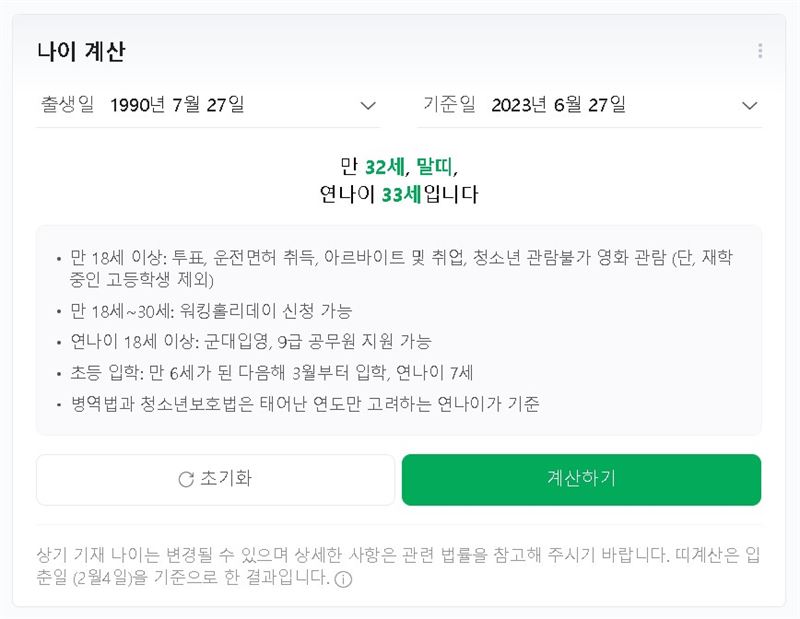Viewport: 800px width, 619px height.
Task: Expand the 출생일 dropdown chevron
Action: [x=367, y=105]
